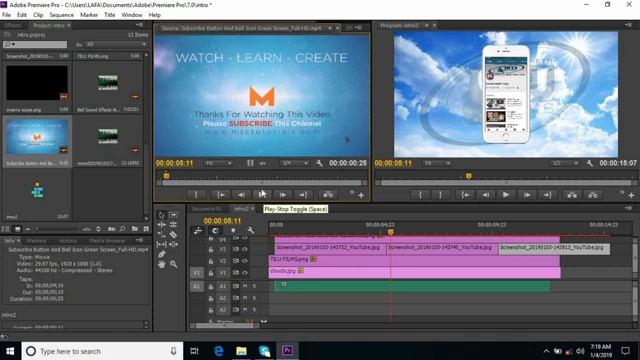
Task: Open timeline display settings wrench
Action: pyautogui.click(x=251, y=230)
